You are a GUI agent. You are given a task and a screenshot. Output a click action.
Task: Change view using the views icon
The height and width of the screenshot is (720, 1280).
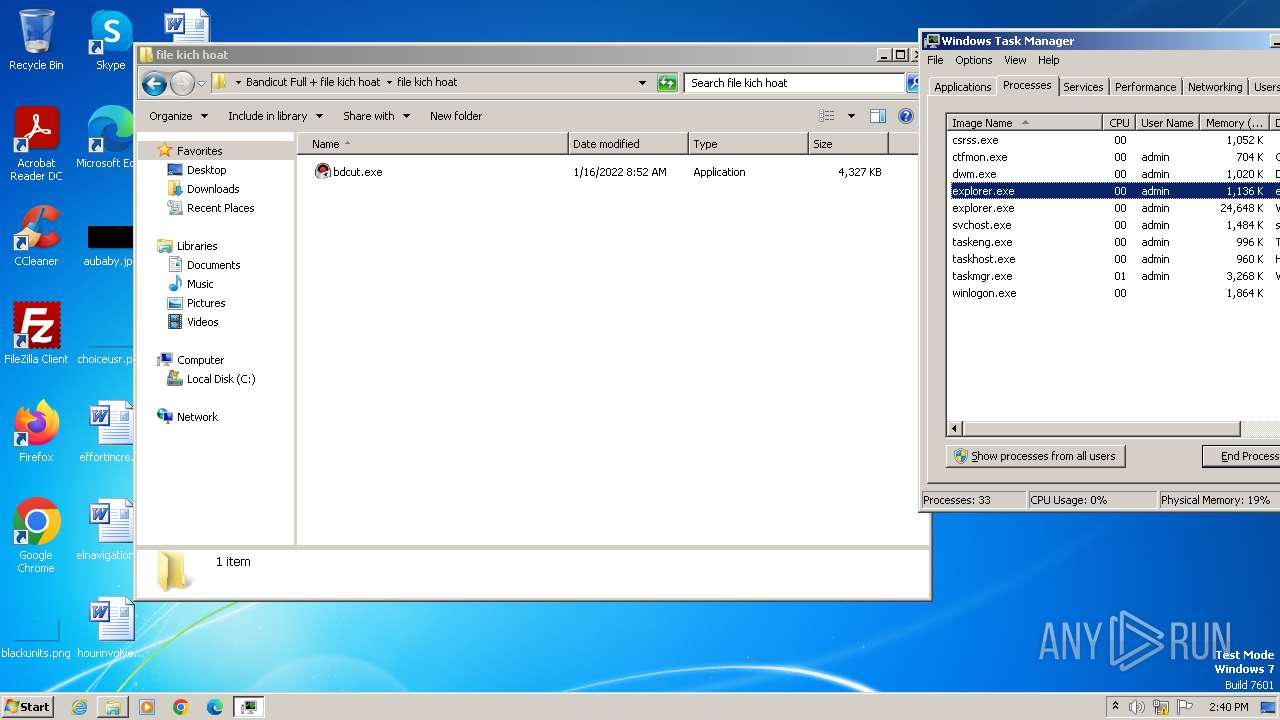[826, 116]
